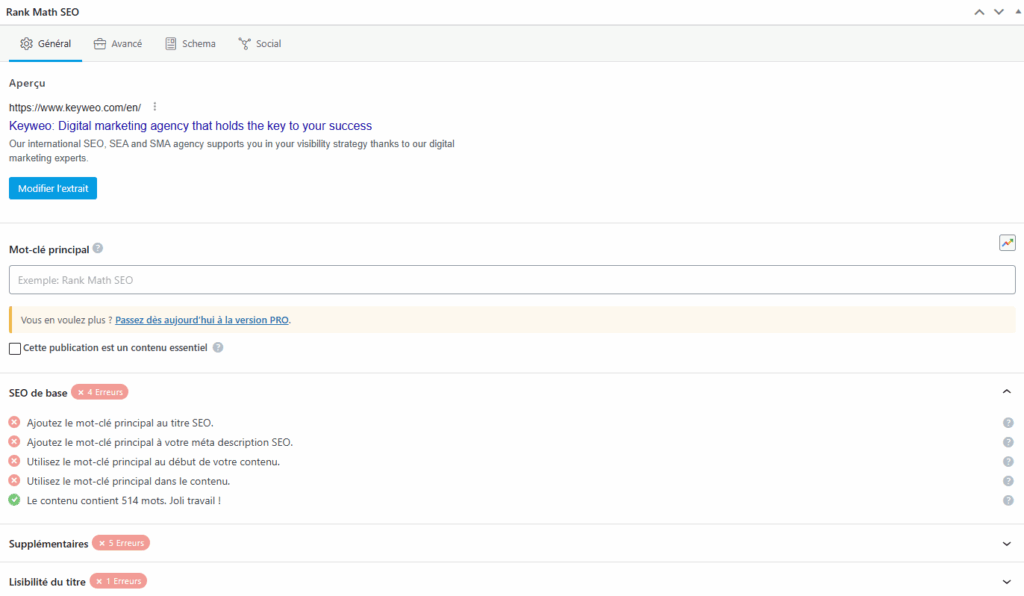Select the Avancé panel icon
1024x596 pixels.
point(99,43)
